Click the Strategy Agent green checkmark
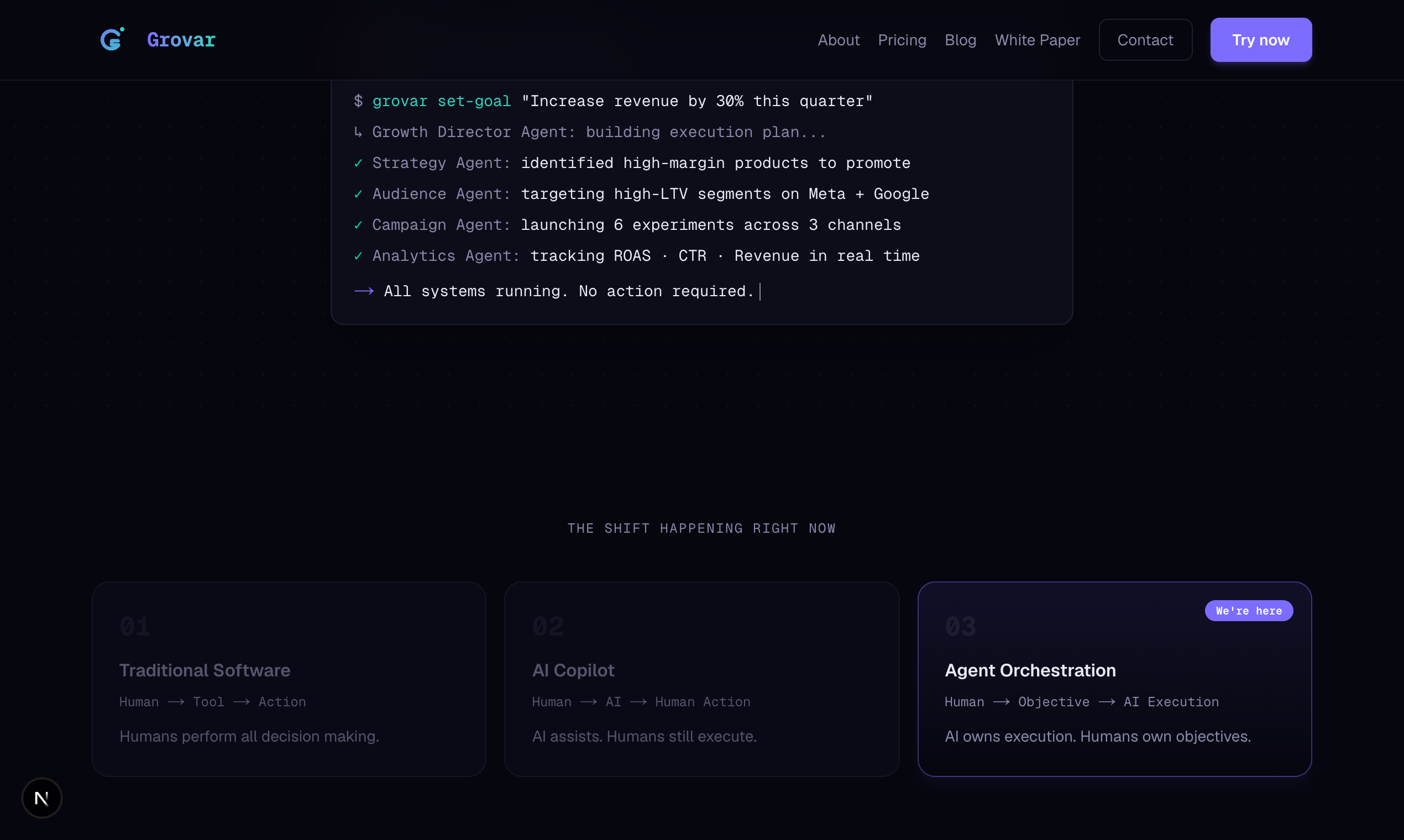Viewport: 1404px width, 840px height. tap(358, 163)
